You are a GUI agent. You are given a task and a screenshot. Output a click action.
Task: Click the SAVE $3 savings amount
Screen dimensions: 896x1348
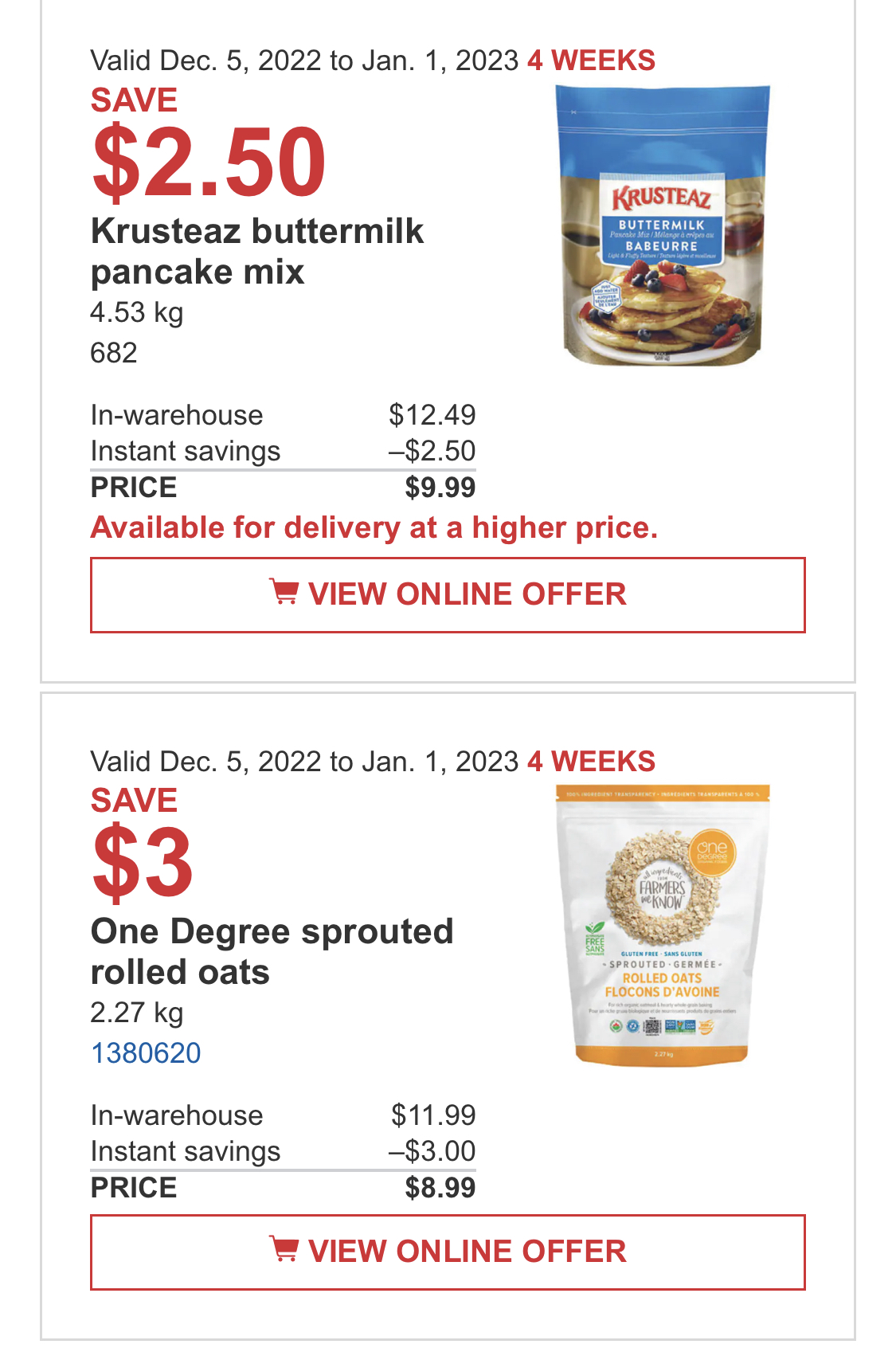tap(143, 863)
